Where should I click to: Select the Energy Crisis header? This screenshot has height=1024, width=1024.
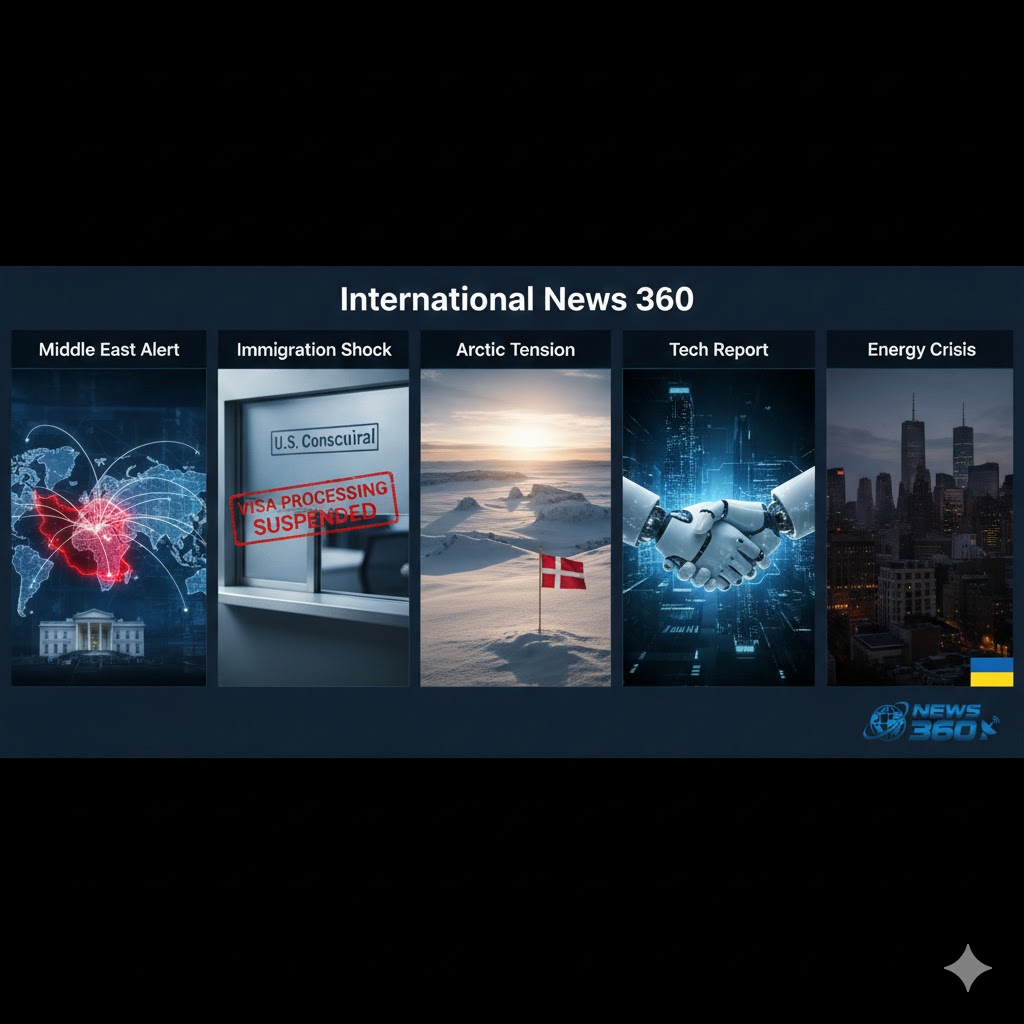(x=920, y=350)
